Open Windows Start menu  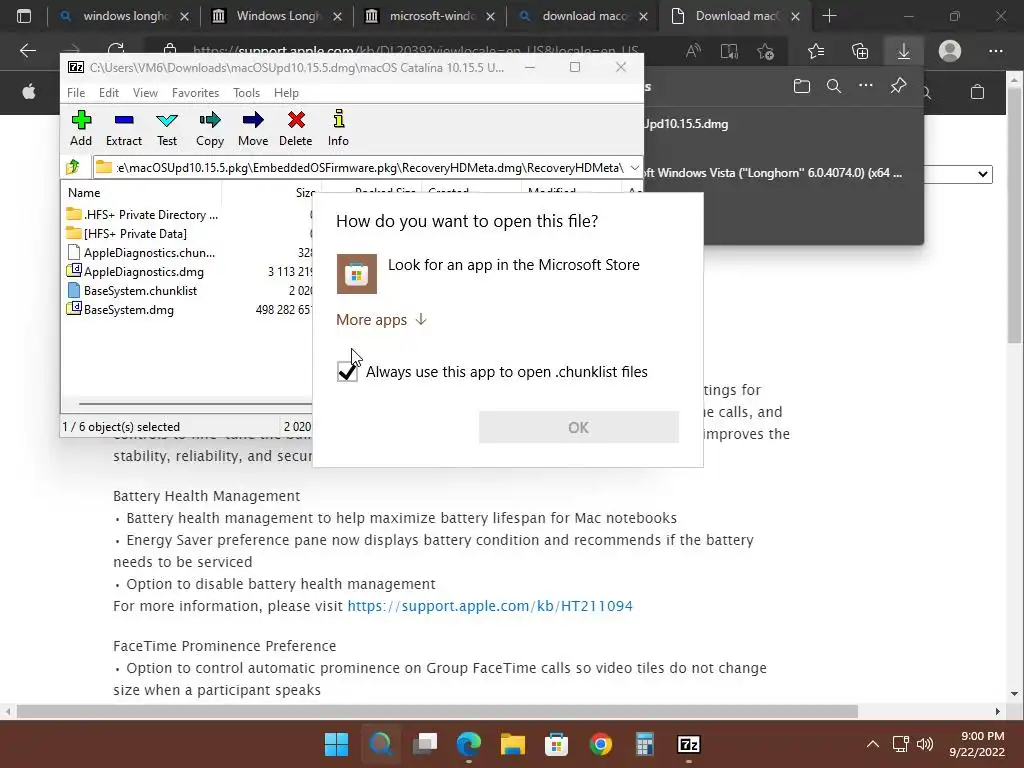[x=336, y=744]
